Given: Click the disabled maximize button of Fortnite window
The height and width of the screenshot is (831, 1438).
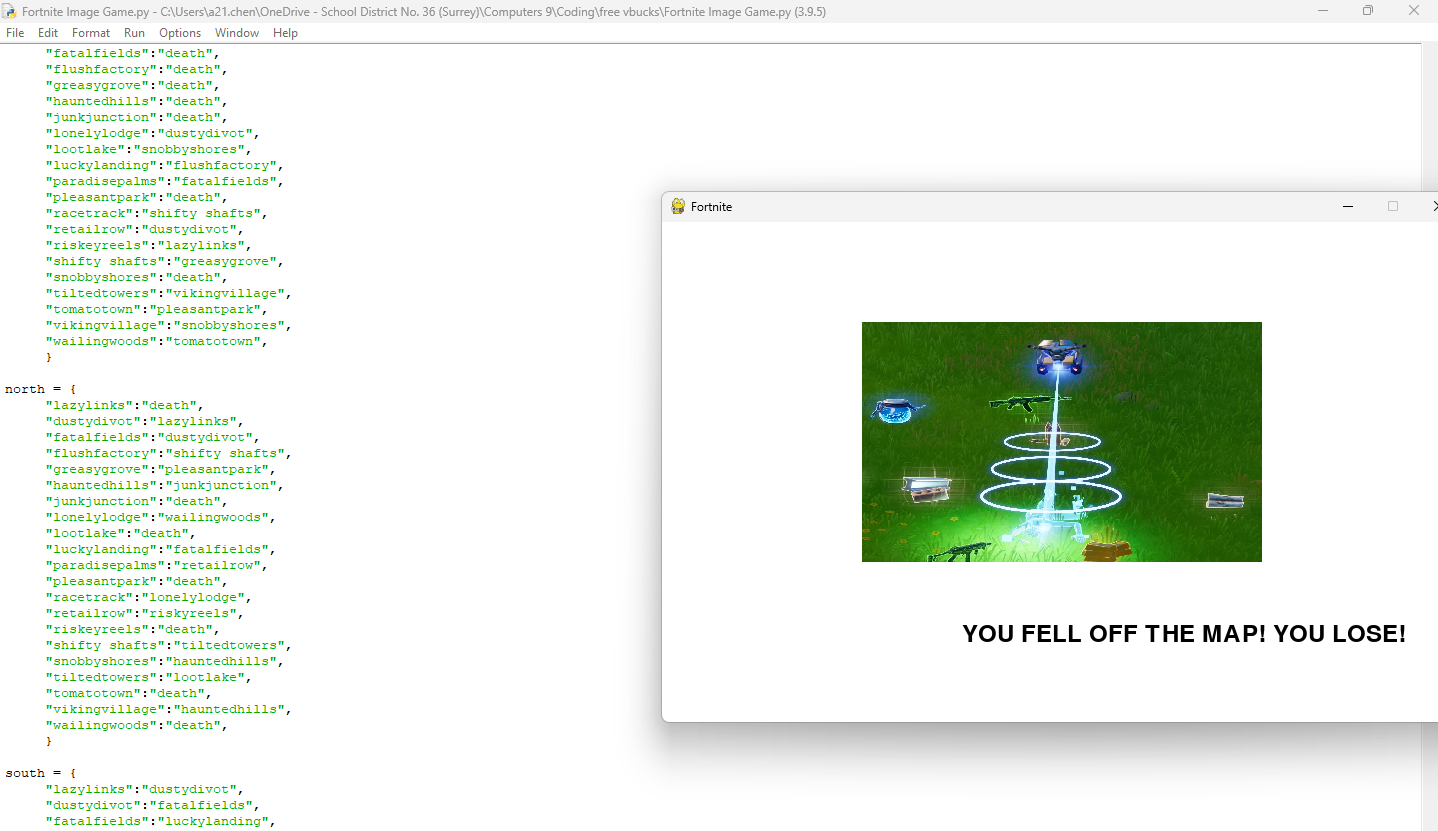Looking at the screenshot, I should coord(1392,206).
